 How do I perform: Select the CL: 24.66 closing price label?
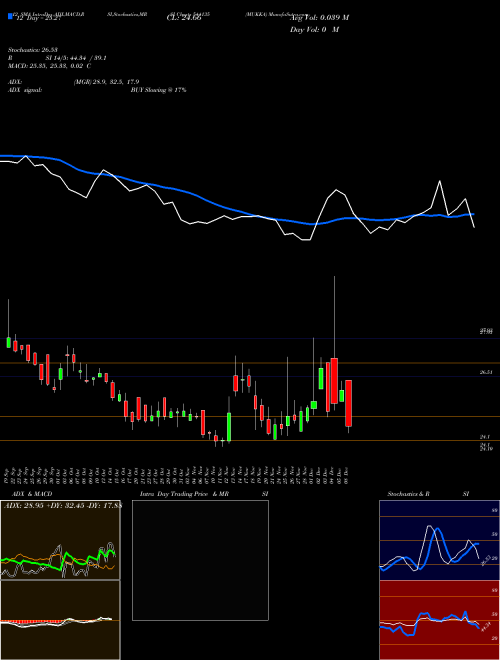184,18
